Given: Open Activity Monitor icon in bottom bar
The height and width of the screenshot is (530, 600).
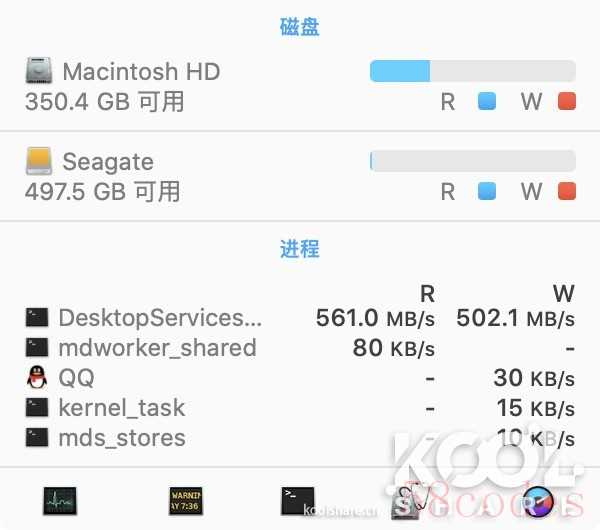Looking at the screenshot, I should click(x=60, y=501).
